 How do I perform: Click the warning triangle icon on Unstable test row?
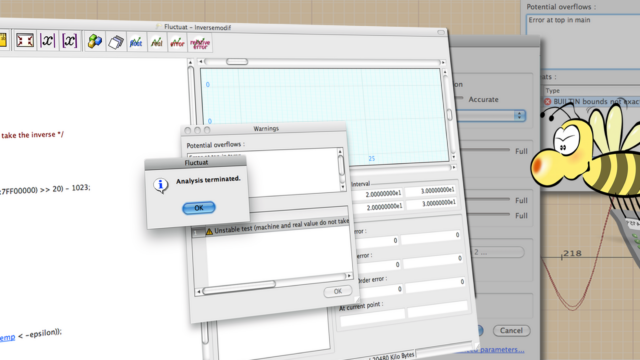(209, 231)
